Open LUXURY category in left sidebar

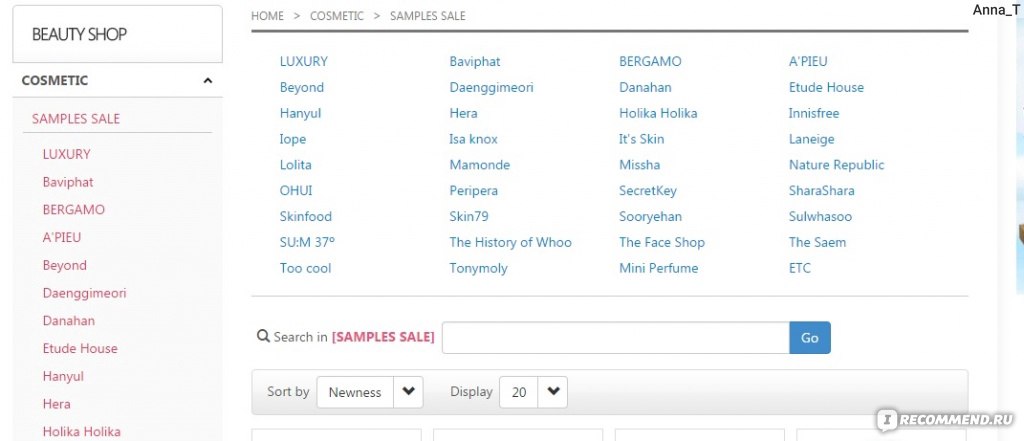point(67,154)
